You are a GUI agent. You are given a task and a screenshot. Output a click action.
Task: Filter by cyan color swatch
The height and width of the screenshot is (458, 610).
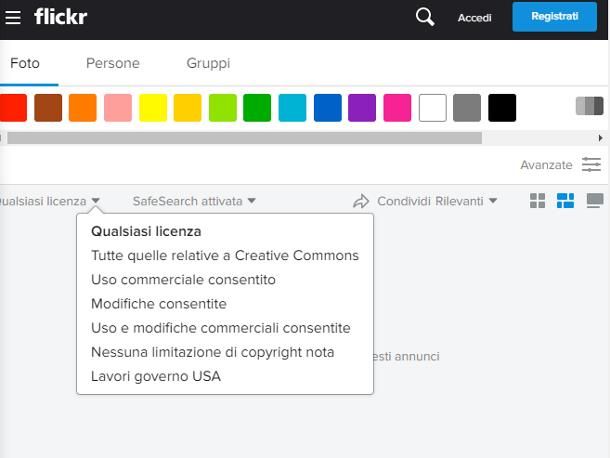(x=292, y=108)
